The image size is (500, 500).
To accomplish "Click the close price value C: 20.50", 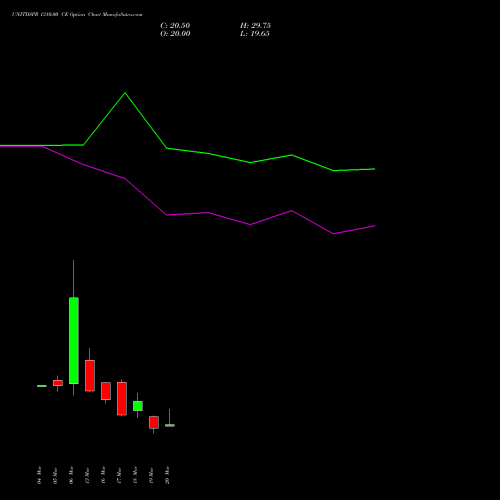I will (175, 26).
